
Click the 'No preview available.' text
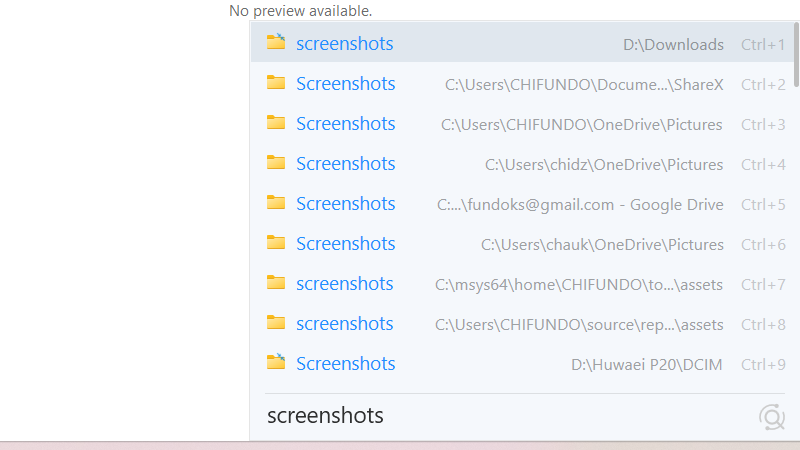pos(300,11)
